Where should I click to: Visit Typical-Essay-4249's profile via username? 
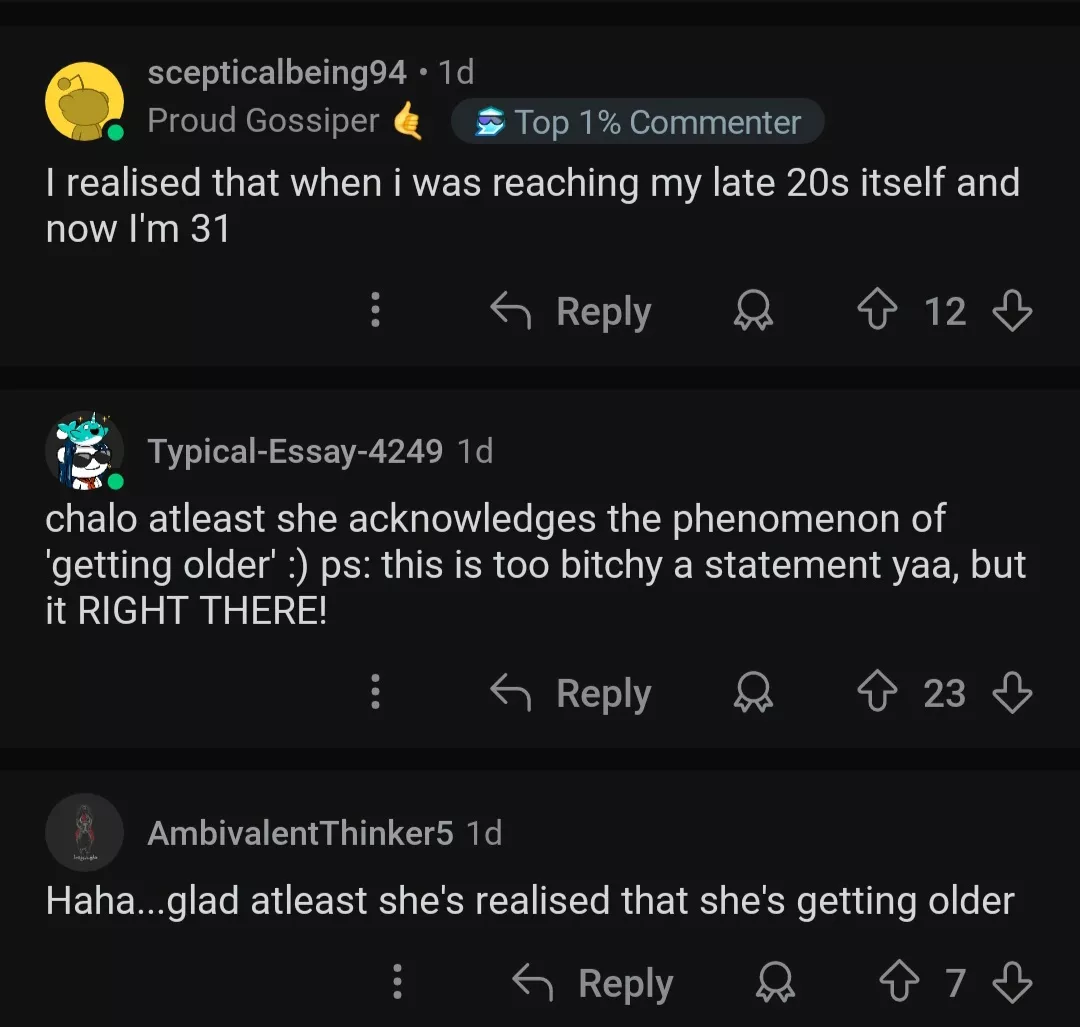tap(295, 451)
